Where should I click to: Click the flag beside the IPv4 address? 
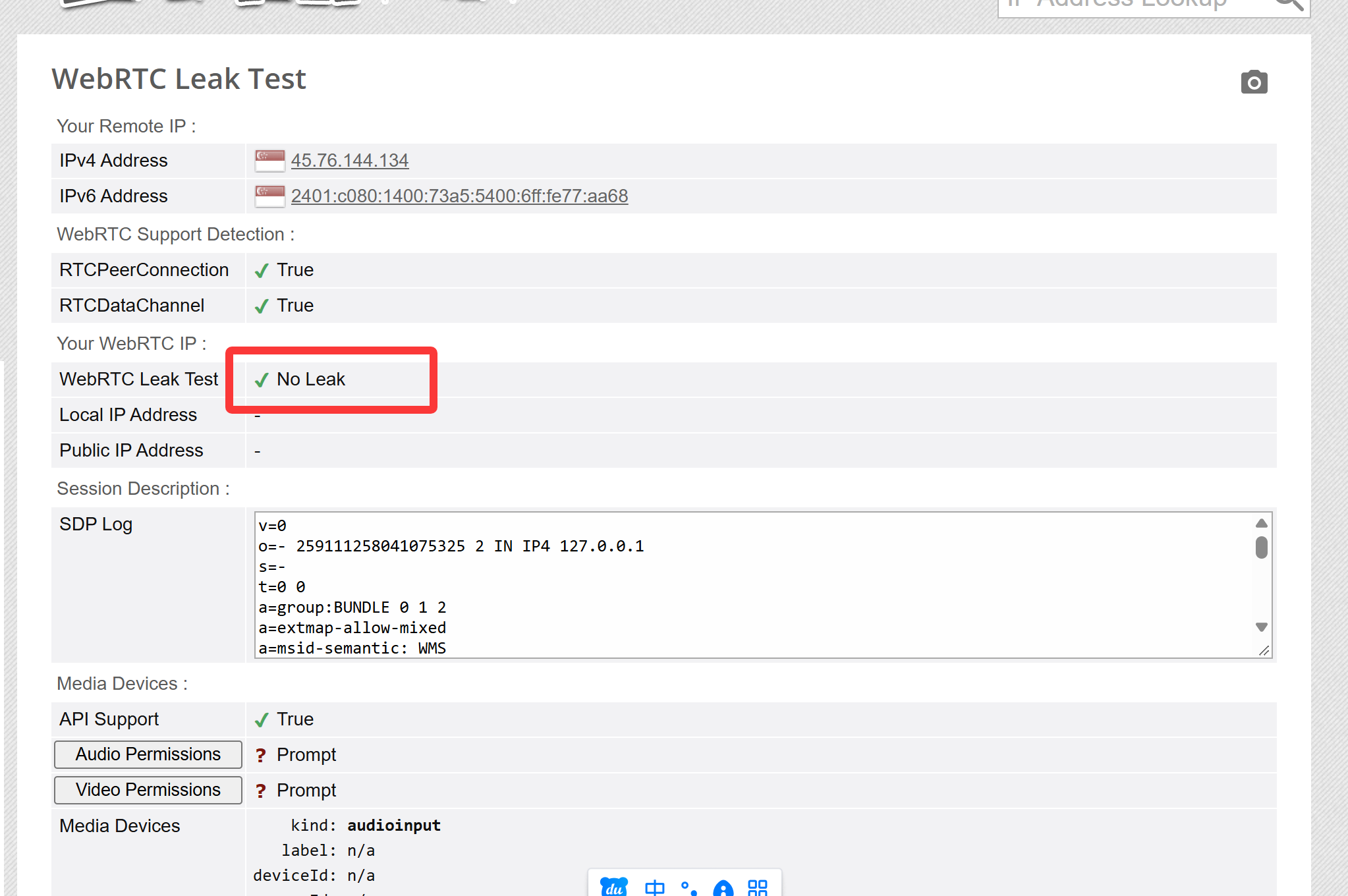pyautogui.click(x=270, y=160)
